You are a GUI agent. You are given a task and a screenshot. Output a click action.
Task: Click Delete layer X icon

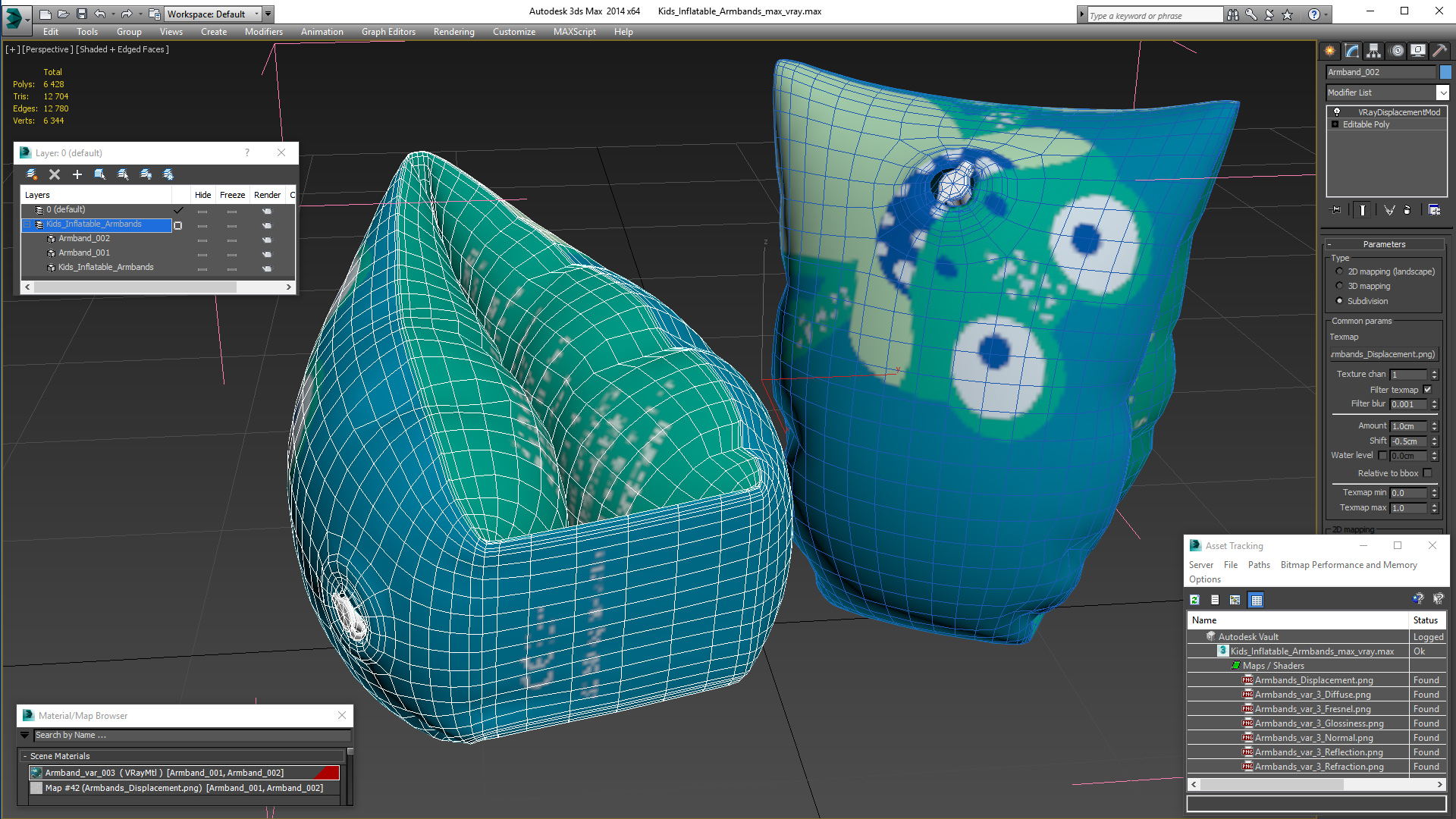click(x=55, y=174)
